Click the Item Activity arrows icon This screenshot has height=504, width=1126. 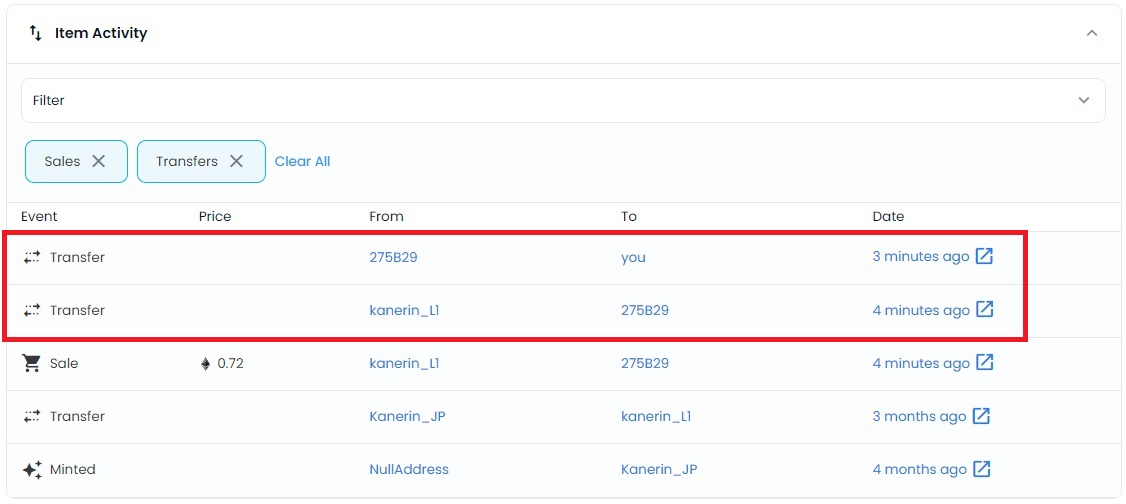[x=35, y=33]
